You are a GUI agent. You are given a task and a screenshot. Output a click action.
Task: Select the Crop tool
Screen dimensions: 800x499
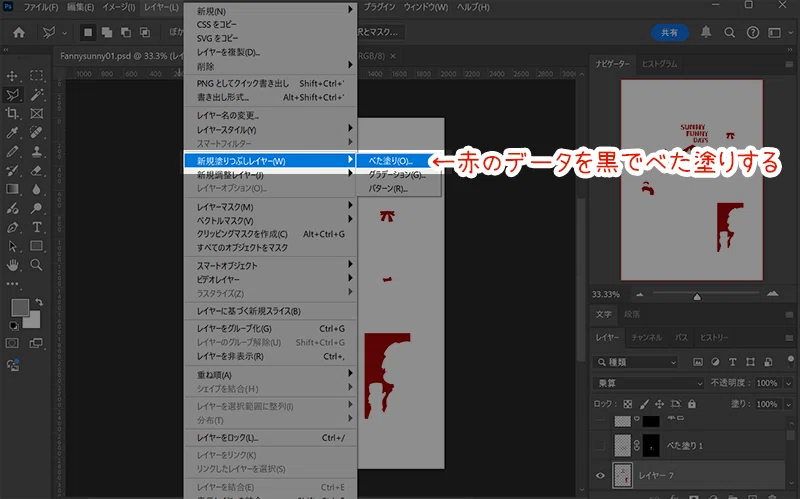(12, 113)
